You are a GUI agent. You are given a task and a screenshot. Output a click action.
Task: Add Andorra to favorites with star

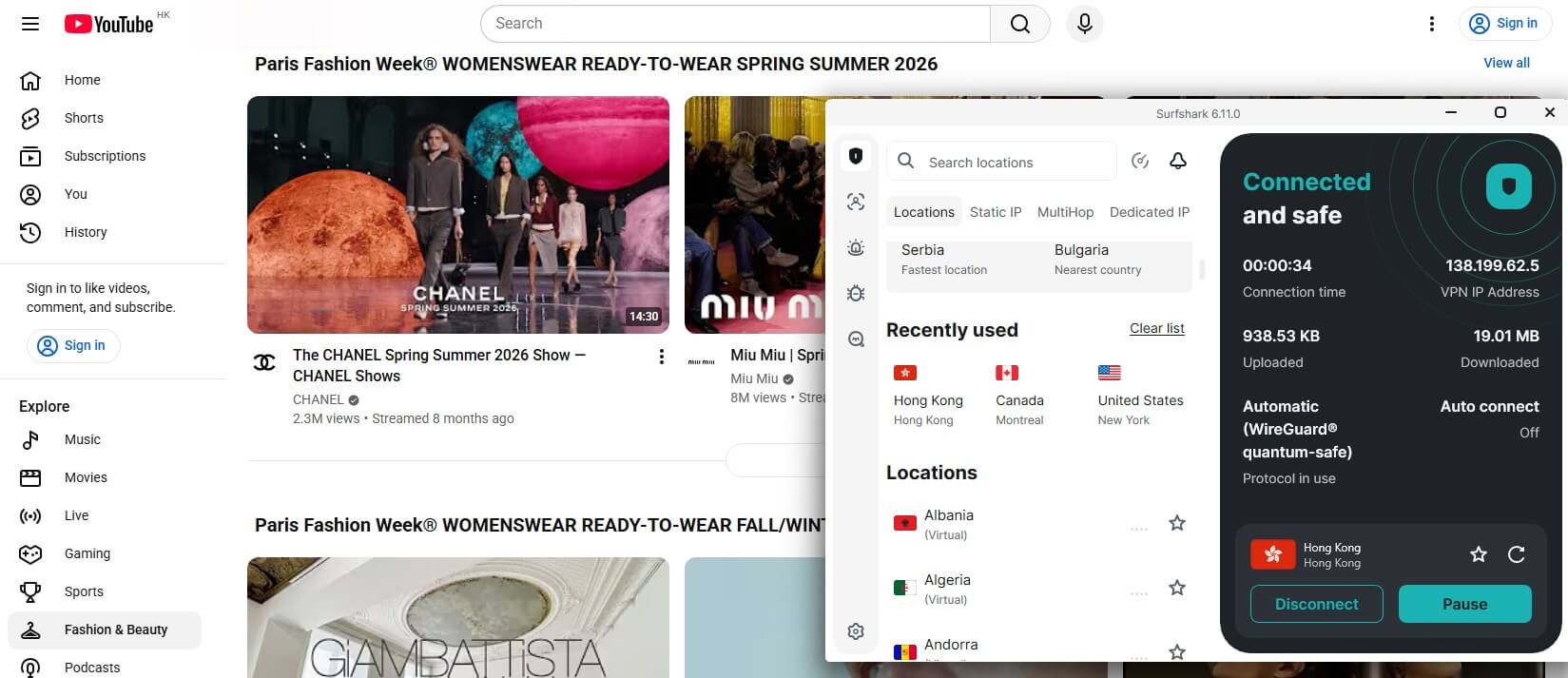[1177, 652]
